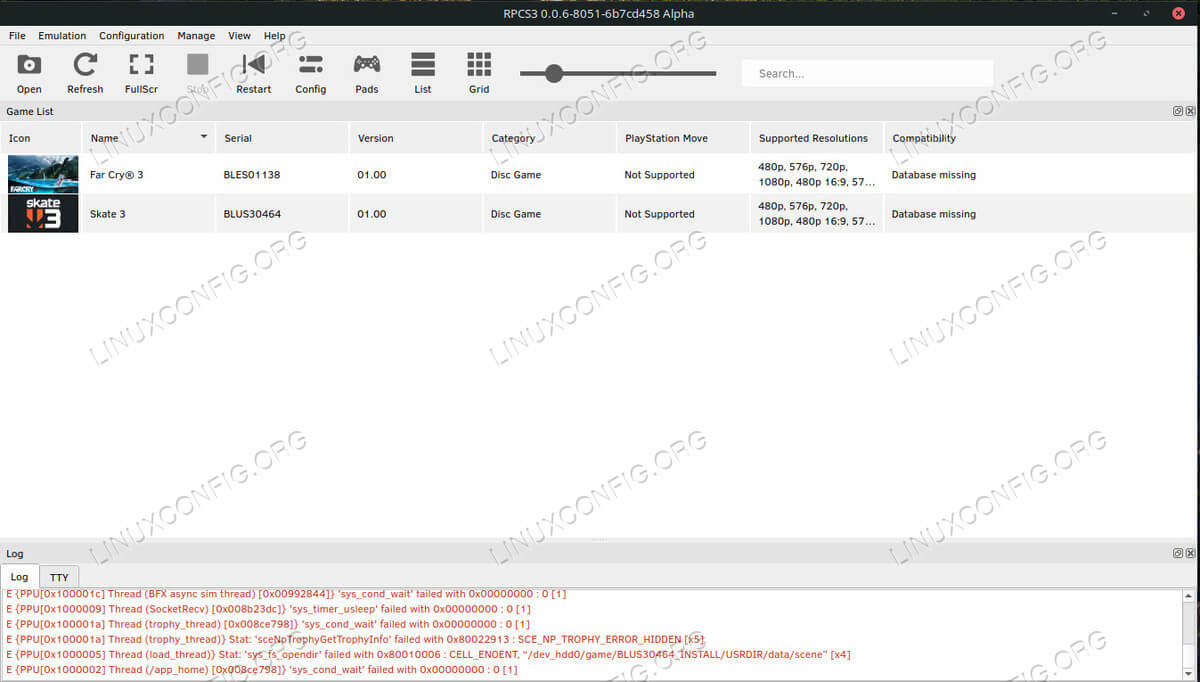Sort by the Version column header

pyautogui.click(x=416, y=138)
